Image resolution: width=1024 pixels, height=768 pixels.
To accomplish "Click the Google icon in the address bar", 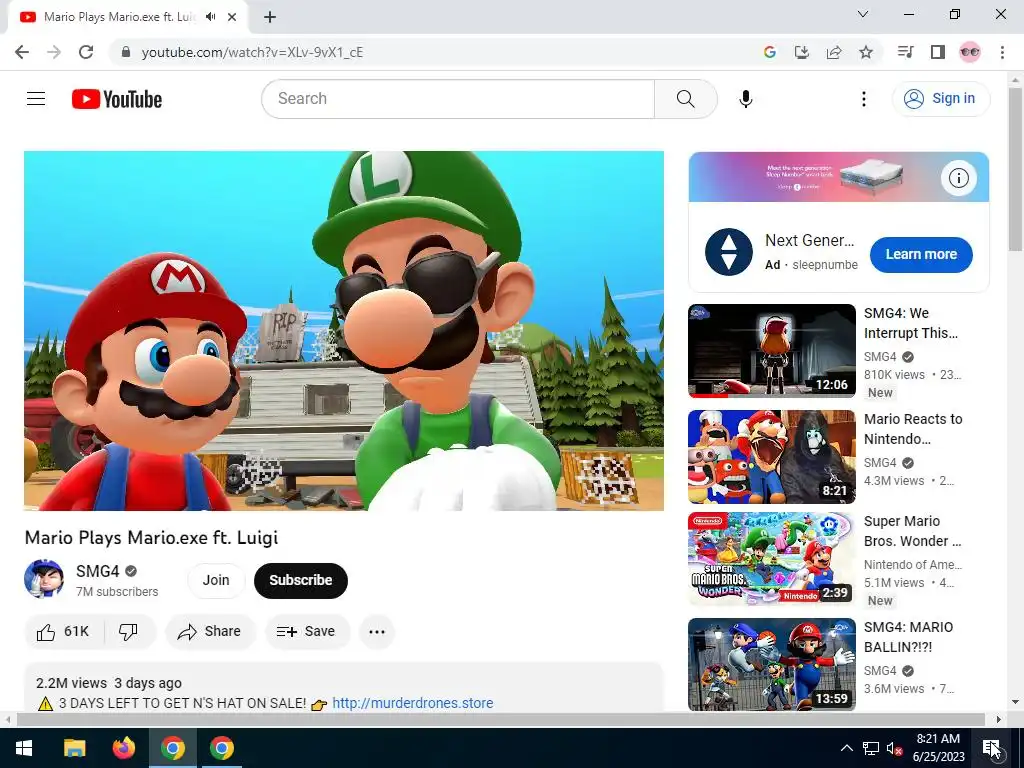I will pos(769,52).
